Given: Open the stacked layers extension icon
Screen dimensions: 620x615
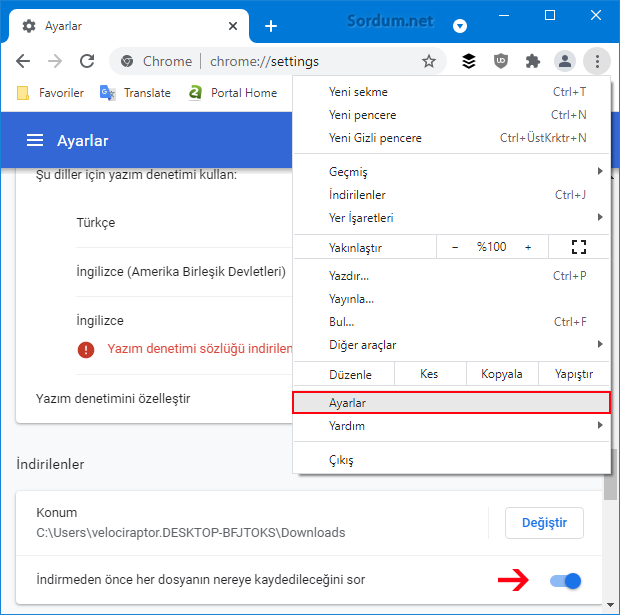Looking at the screenshot, I should [469, 61].
